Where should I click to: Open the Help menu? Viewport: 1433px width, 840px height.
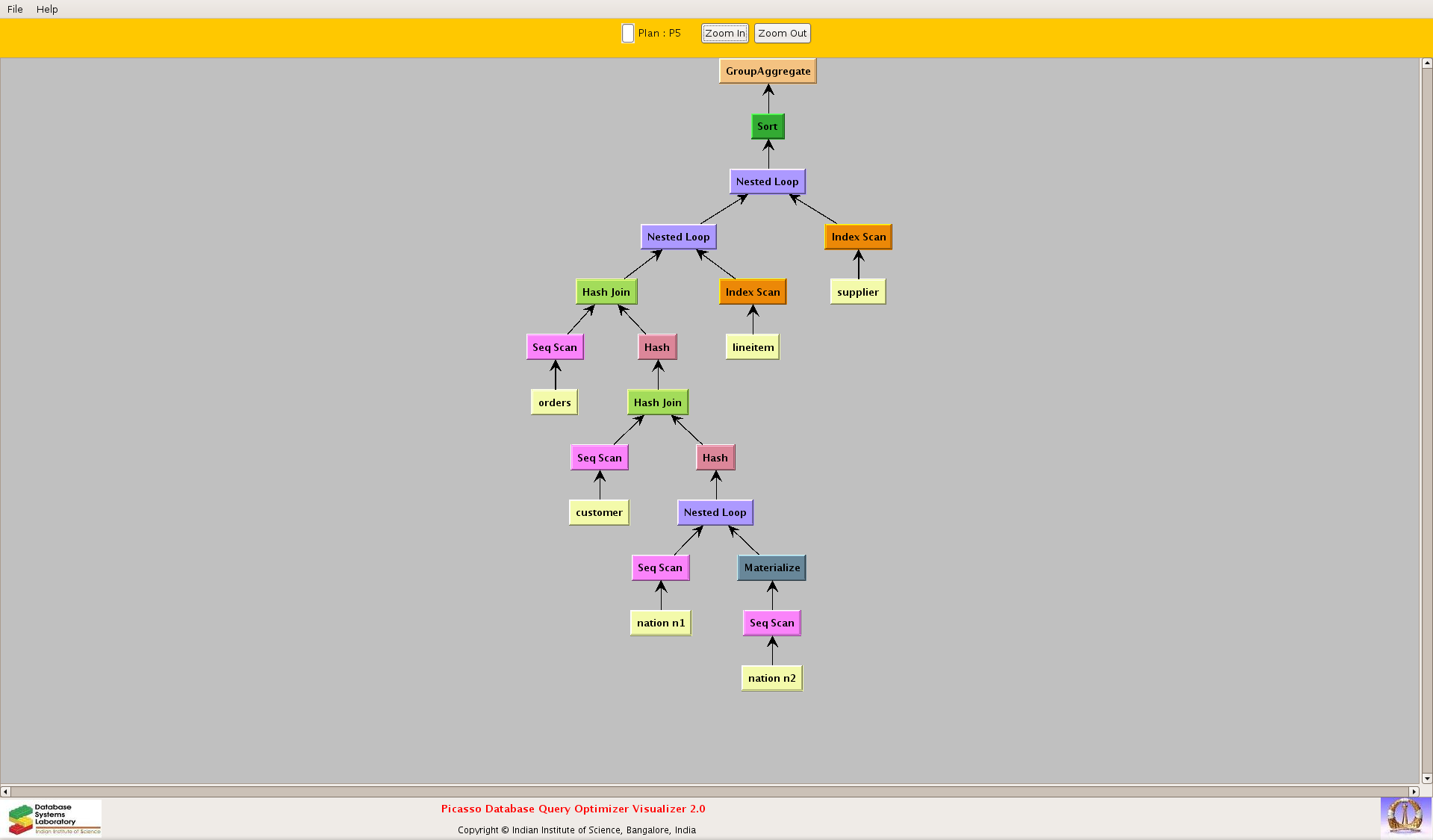tap(47, 9)
